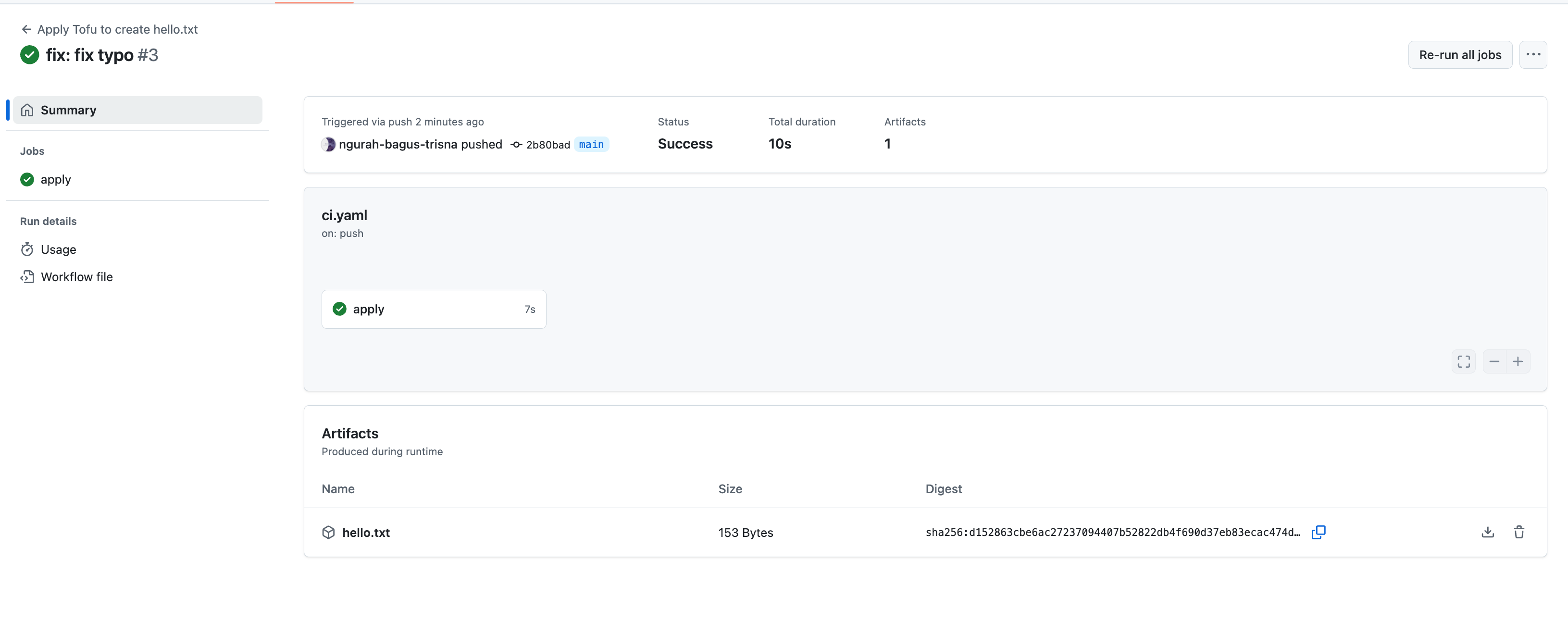The width and height of the screenshot is (1568, 622).
Task: Open ngurah-bagus-trisna user profile
Action: click(398, 144)
